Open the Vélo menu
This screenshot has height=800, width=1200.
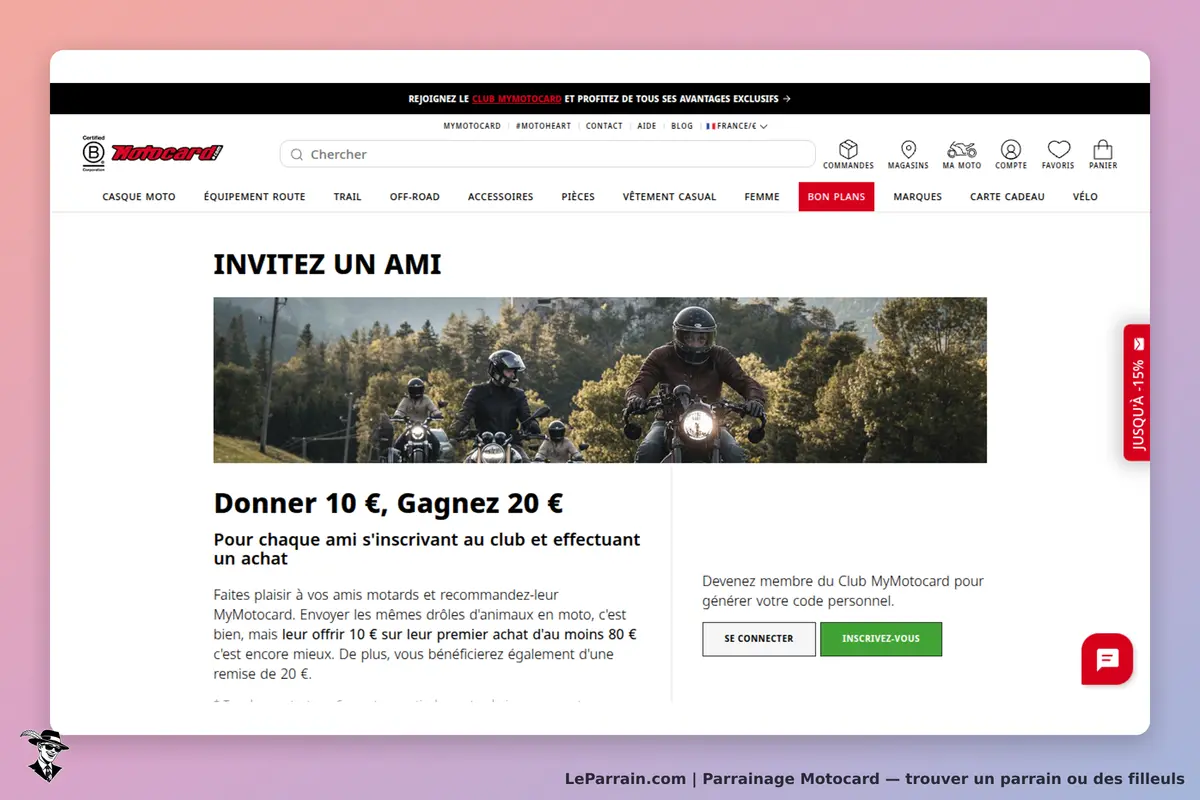[1085, 197]
